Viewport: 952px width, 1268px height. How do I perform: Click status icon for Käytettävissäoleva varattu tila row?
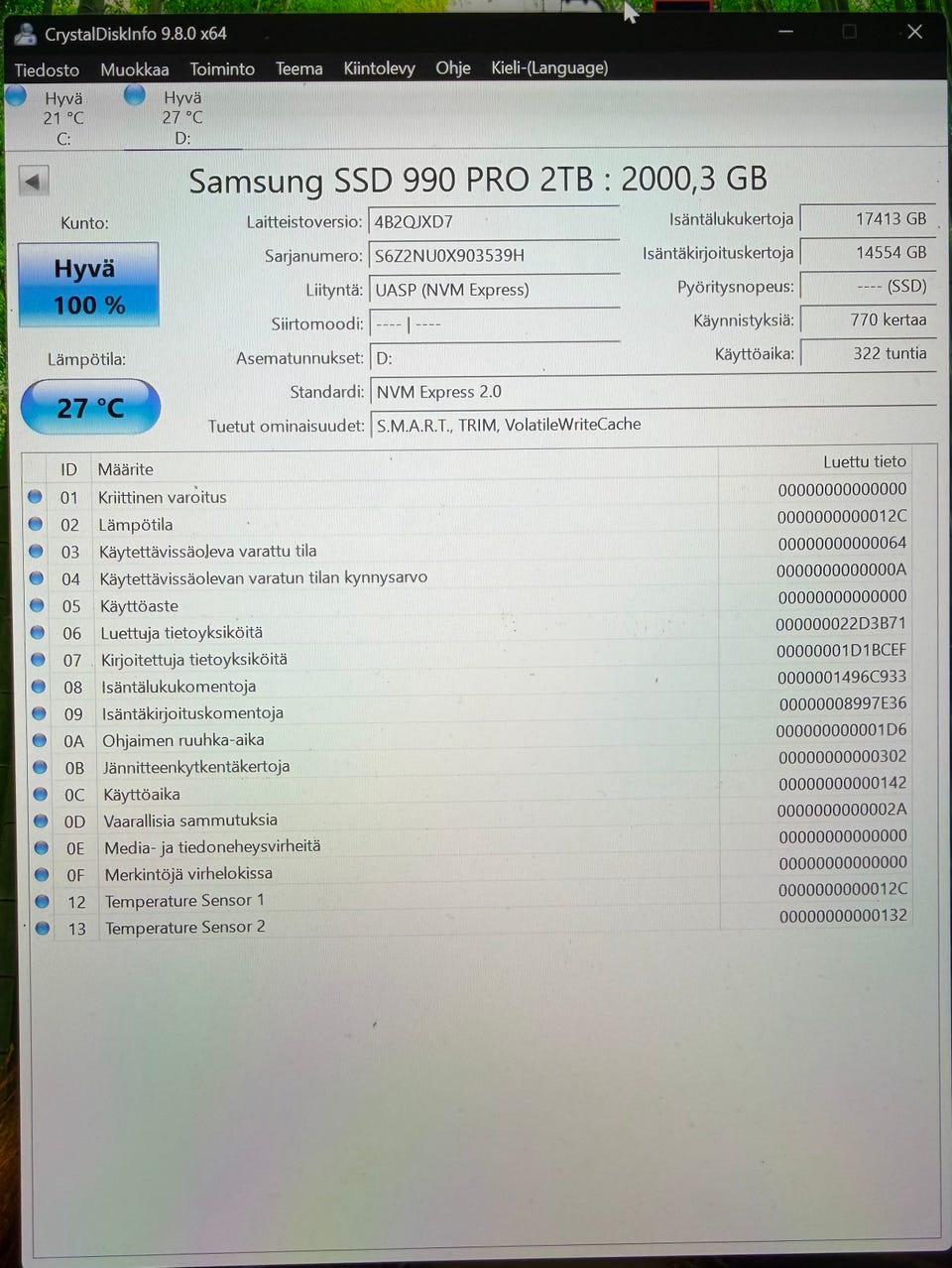tap(37, 551)
